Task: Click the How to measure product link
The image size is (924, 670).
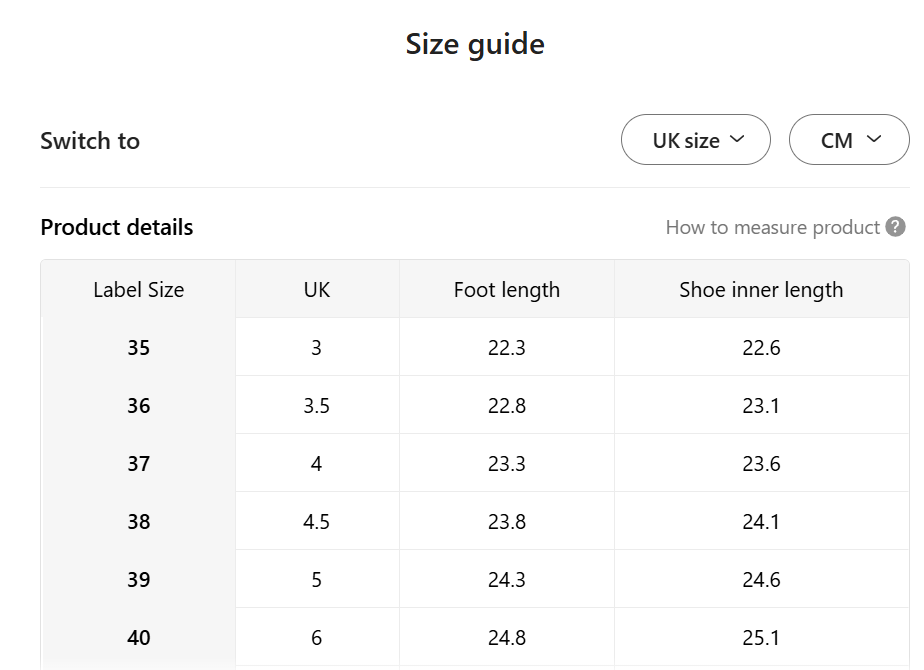Action: [x=772, y=227]
